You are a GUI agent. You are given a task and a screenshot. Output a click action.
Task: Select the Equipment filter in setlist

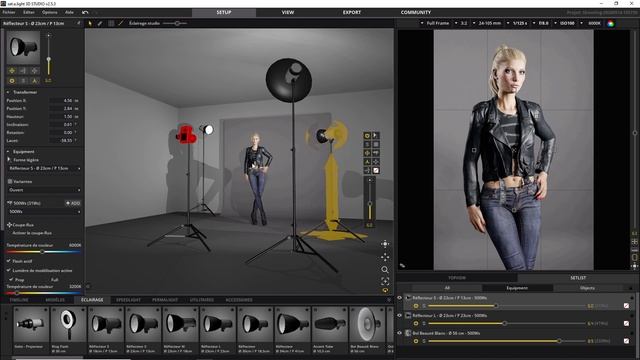(517, 288)
